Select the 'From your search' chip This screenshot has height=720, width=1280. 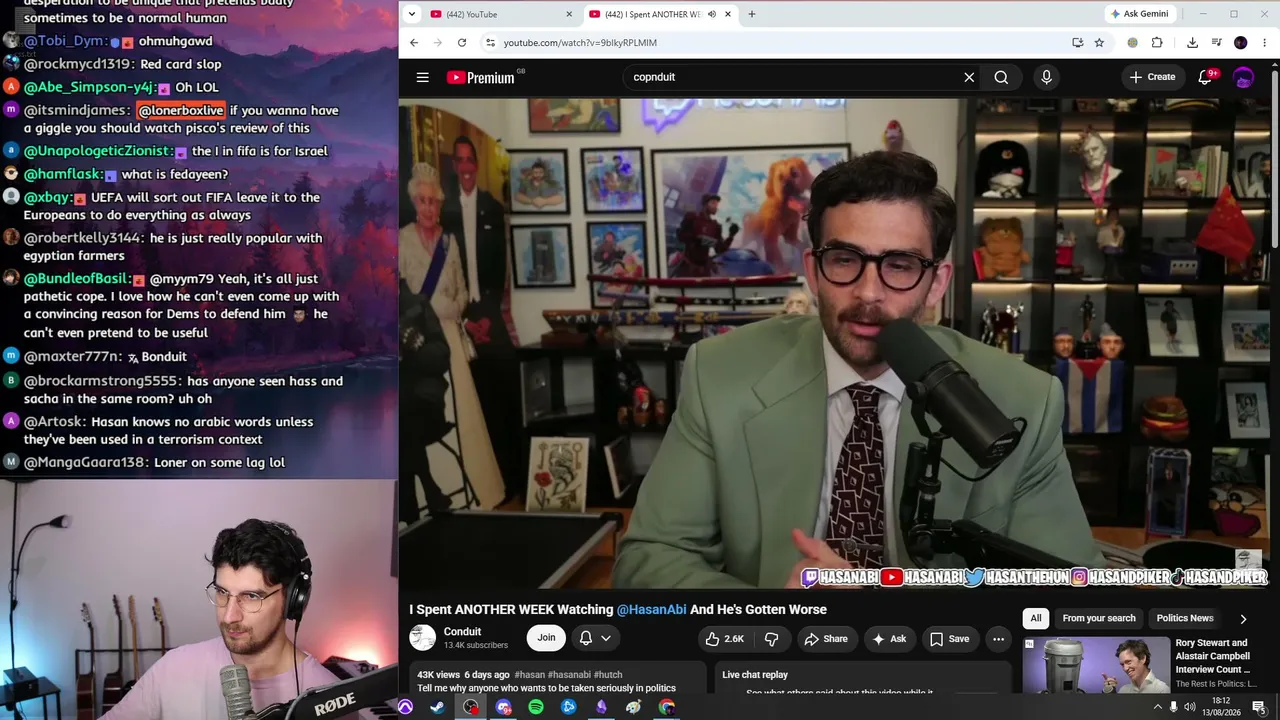point(1099,618)
